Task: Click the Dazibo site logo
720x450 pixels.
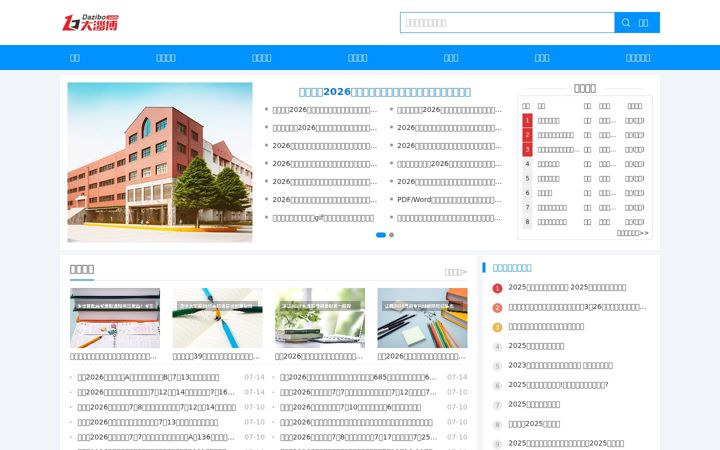Action: (90, 22)
